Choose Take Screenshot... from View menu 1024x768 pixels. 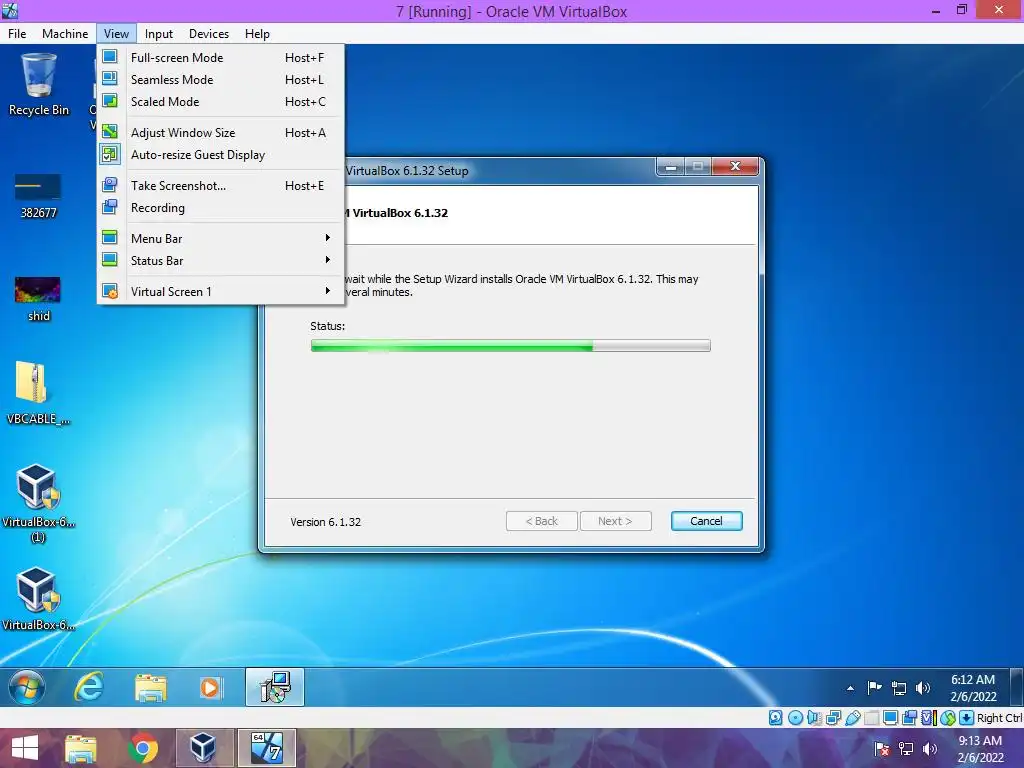(221, 185)
